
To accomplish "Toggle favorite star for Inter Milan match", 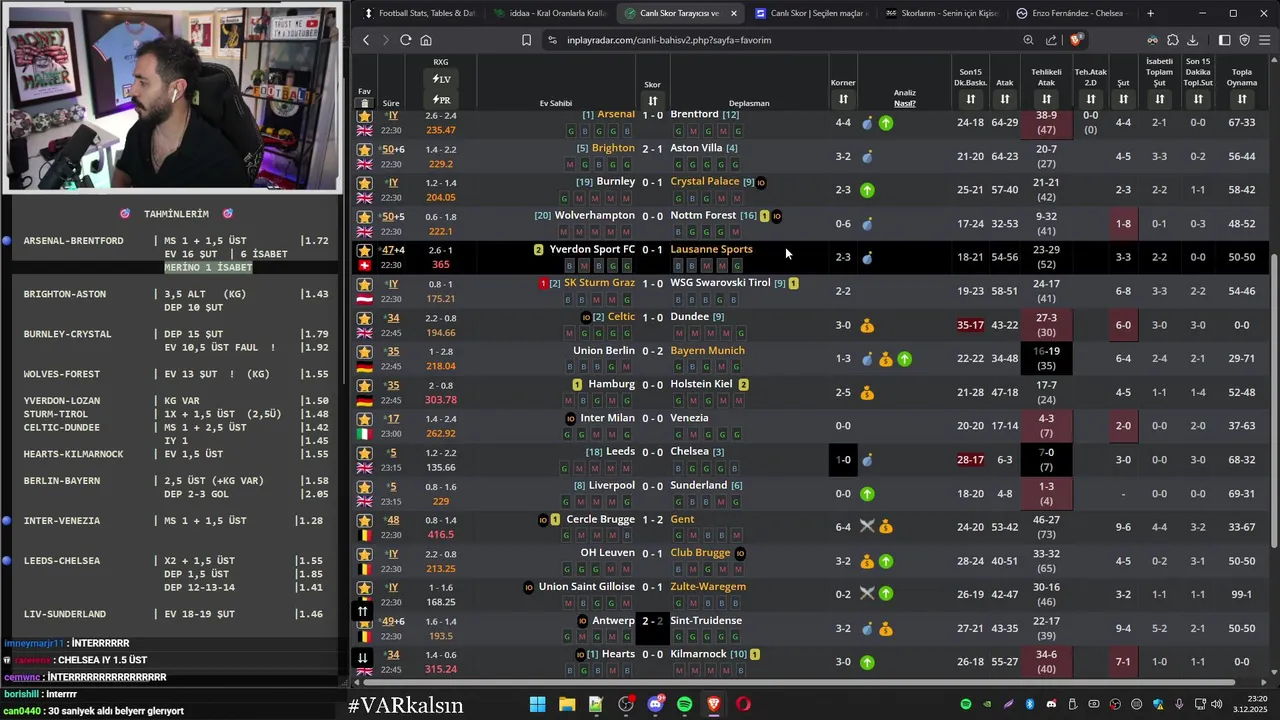I will click(x=364, y=419).
